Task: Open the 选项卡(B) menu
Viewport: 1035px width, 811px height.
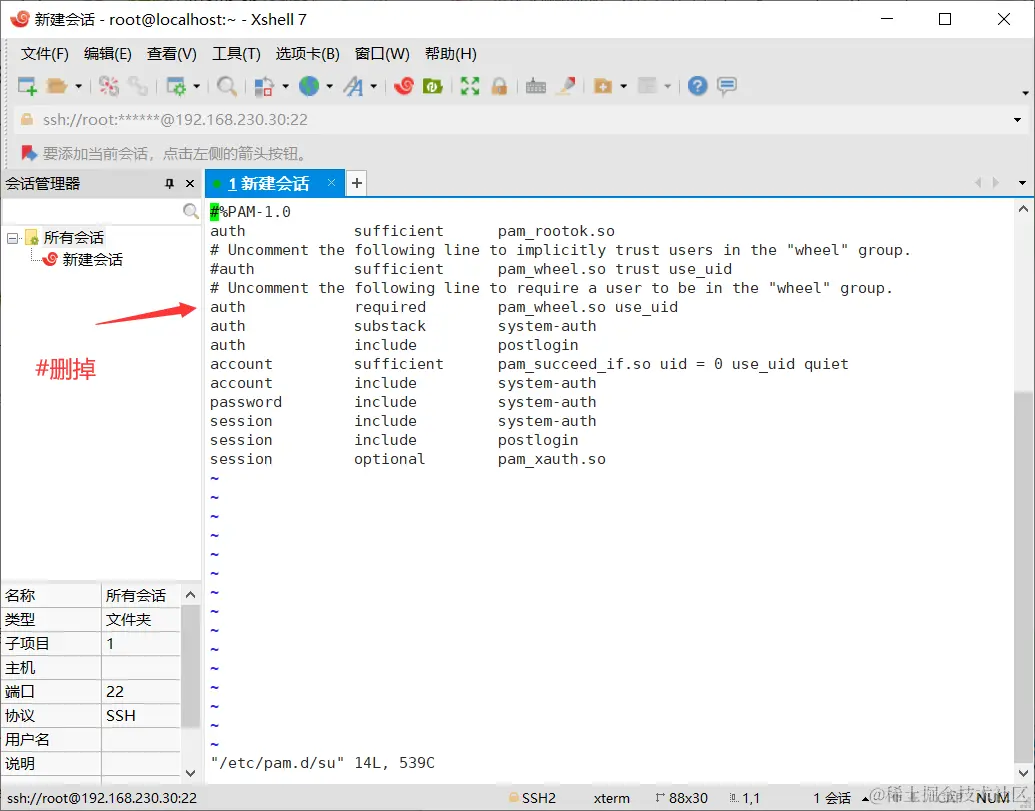Action: point(308,53)
